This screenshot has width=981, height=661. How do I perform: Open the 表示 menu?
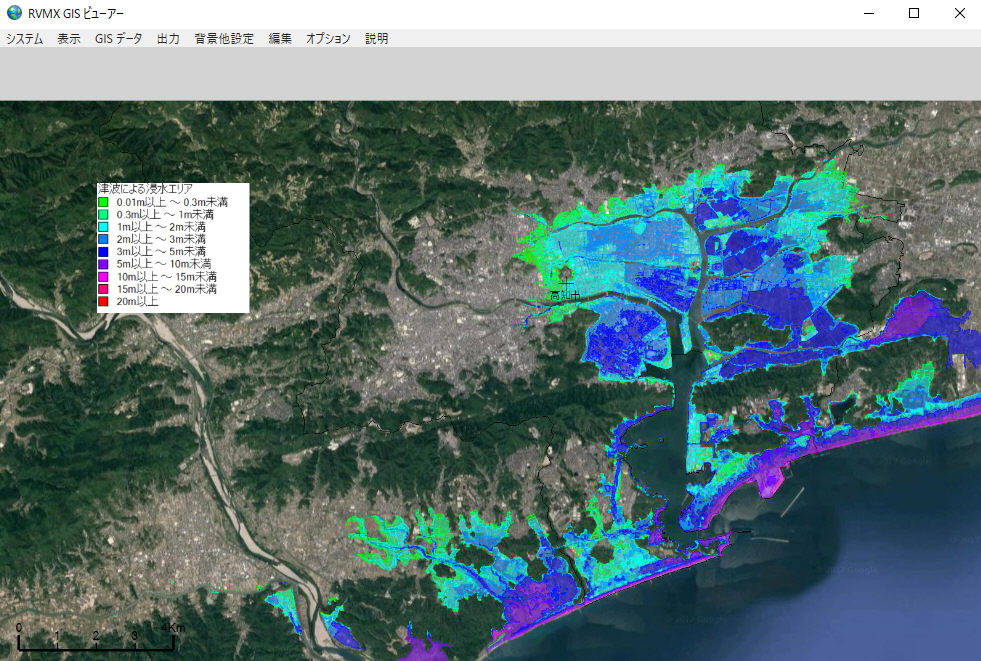pos(69,39)
